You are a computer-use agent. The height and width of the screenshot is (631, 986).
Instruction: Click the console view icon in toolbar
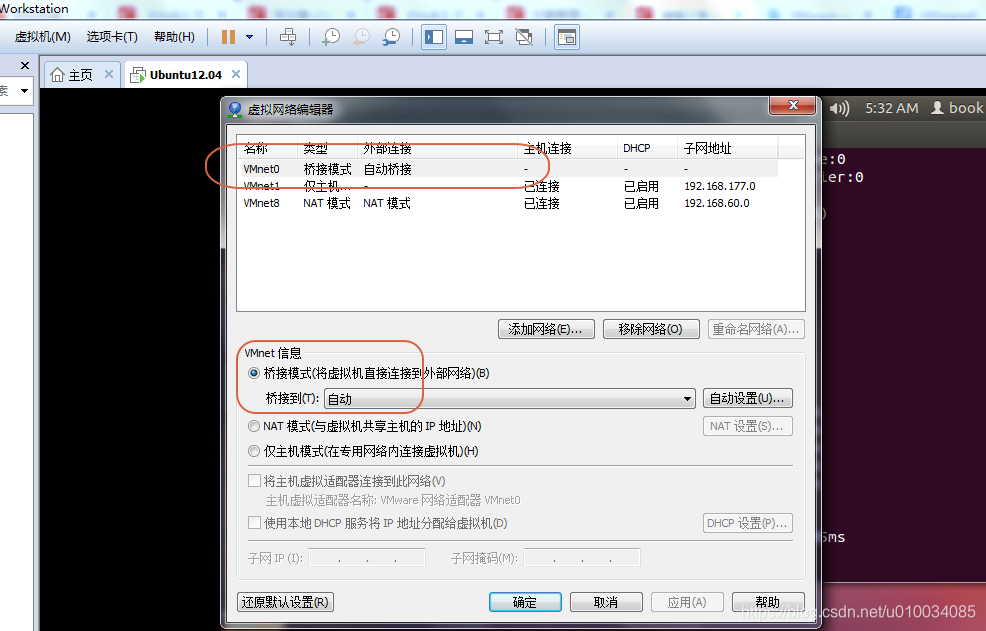567,37
